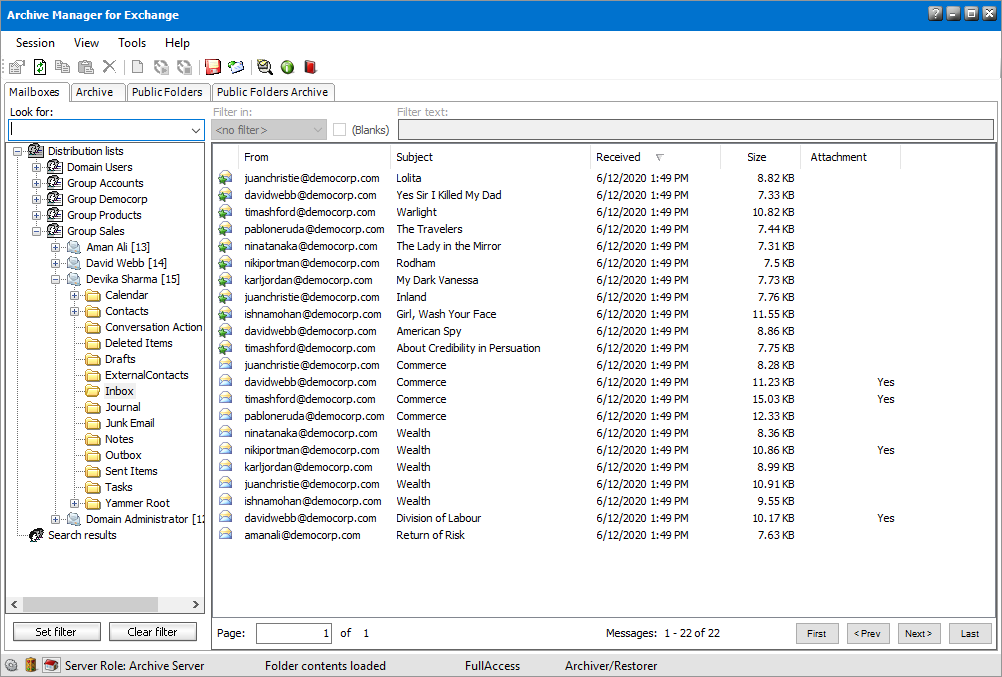The width and height of the screenshot is (1002, 677).
Task: Collapse the Group Sales node
Action: tap(36, 231)
